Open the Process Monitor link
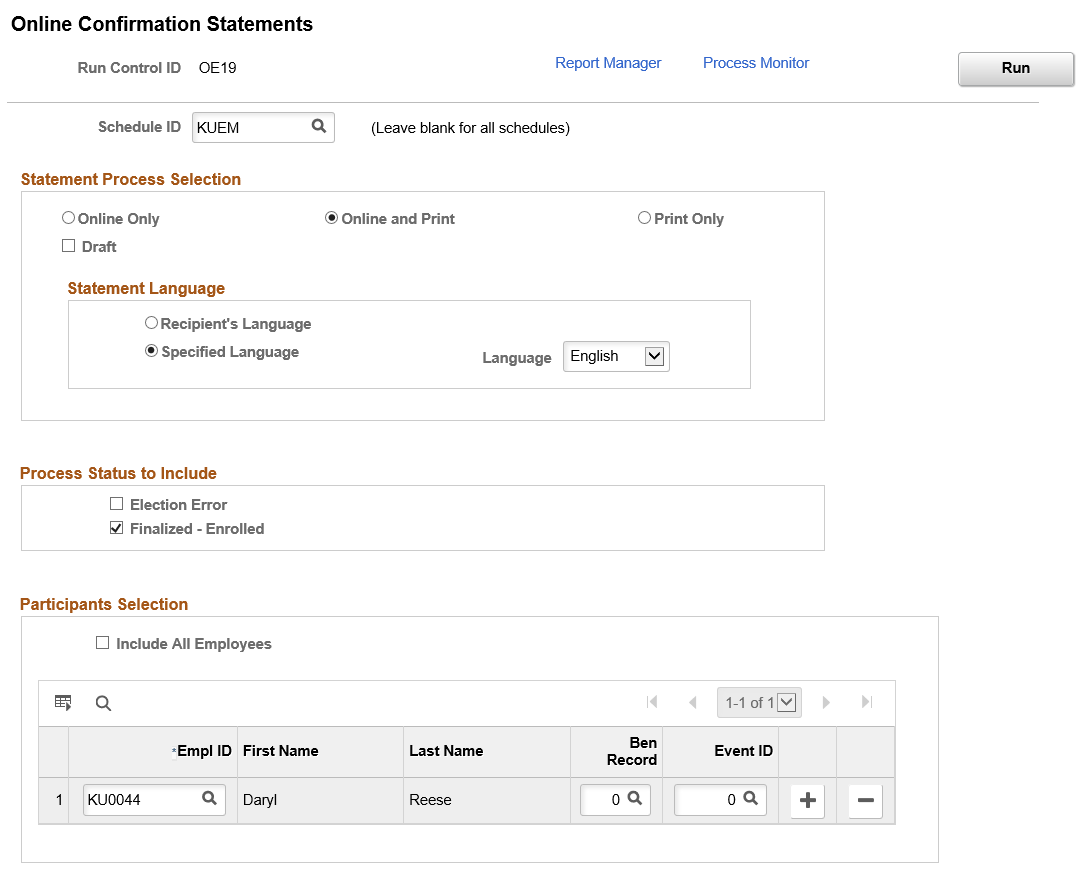Image resolution: width=1086 pixels, height=877 pixels. (x=756, y=63)
